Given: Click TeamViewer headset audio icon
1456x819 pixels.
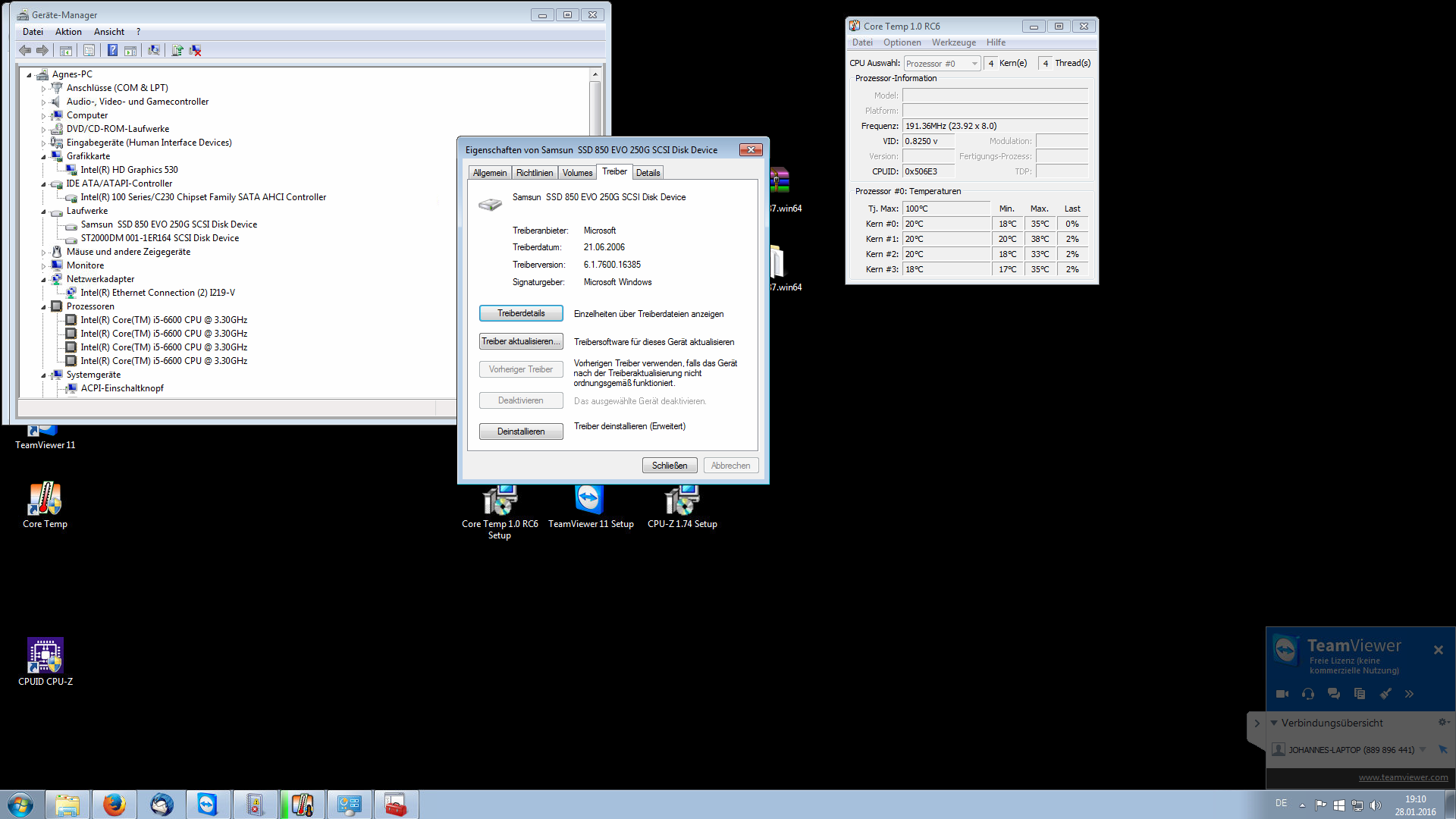Looking at the screenshot, I should (1308, 694).
